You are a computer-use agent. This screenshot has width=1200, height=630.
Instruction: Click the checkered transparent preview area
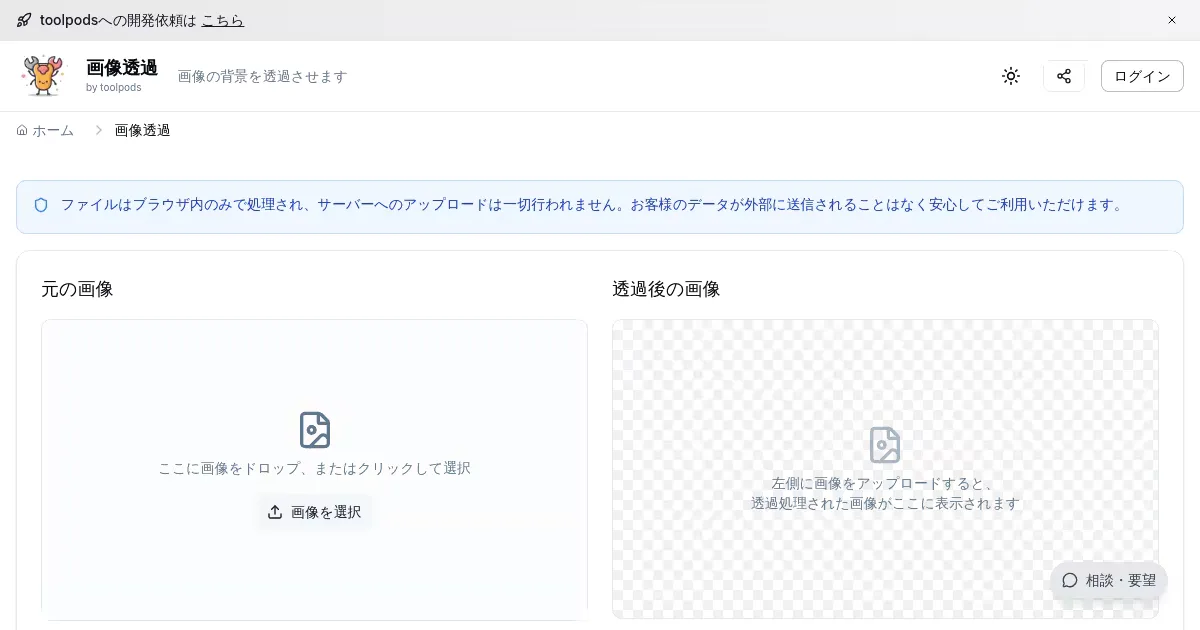click(x=885, y=380)
